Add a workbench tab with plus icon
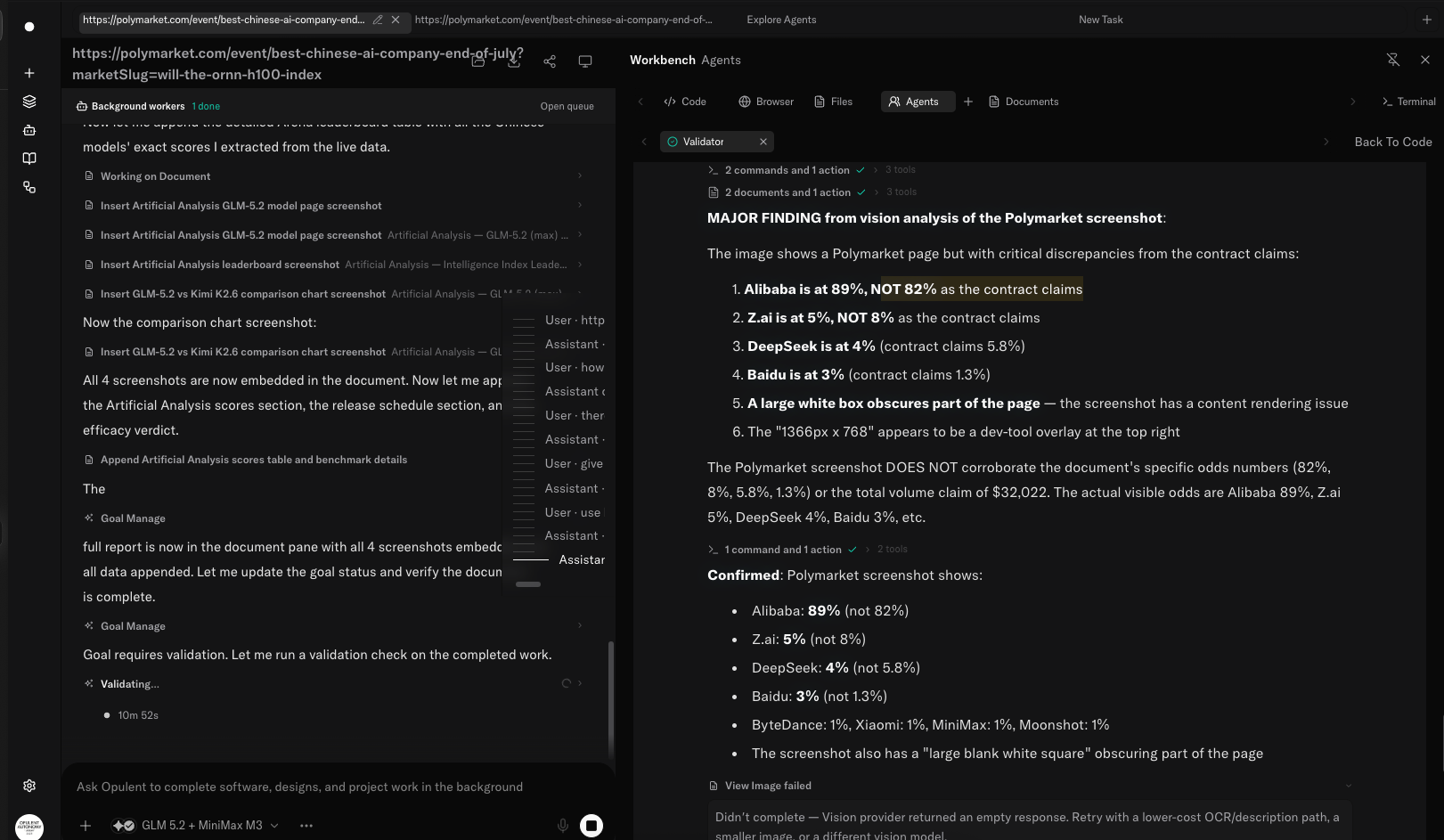Image resolution: width=1444 pixels, height=840 pixels. pos(968,102)
